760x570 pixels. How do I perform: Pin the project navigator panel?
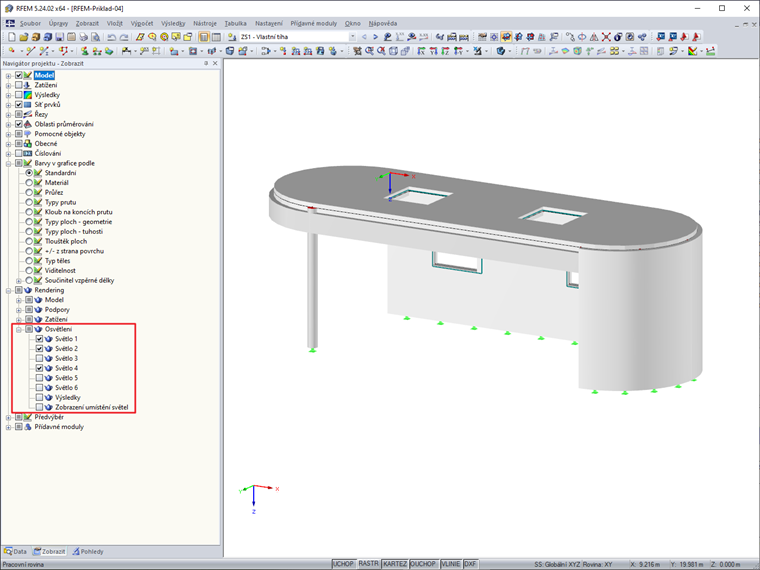206,63
